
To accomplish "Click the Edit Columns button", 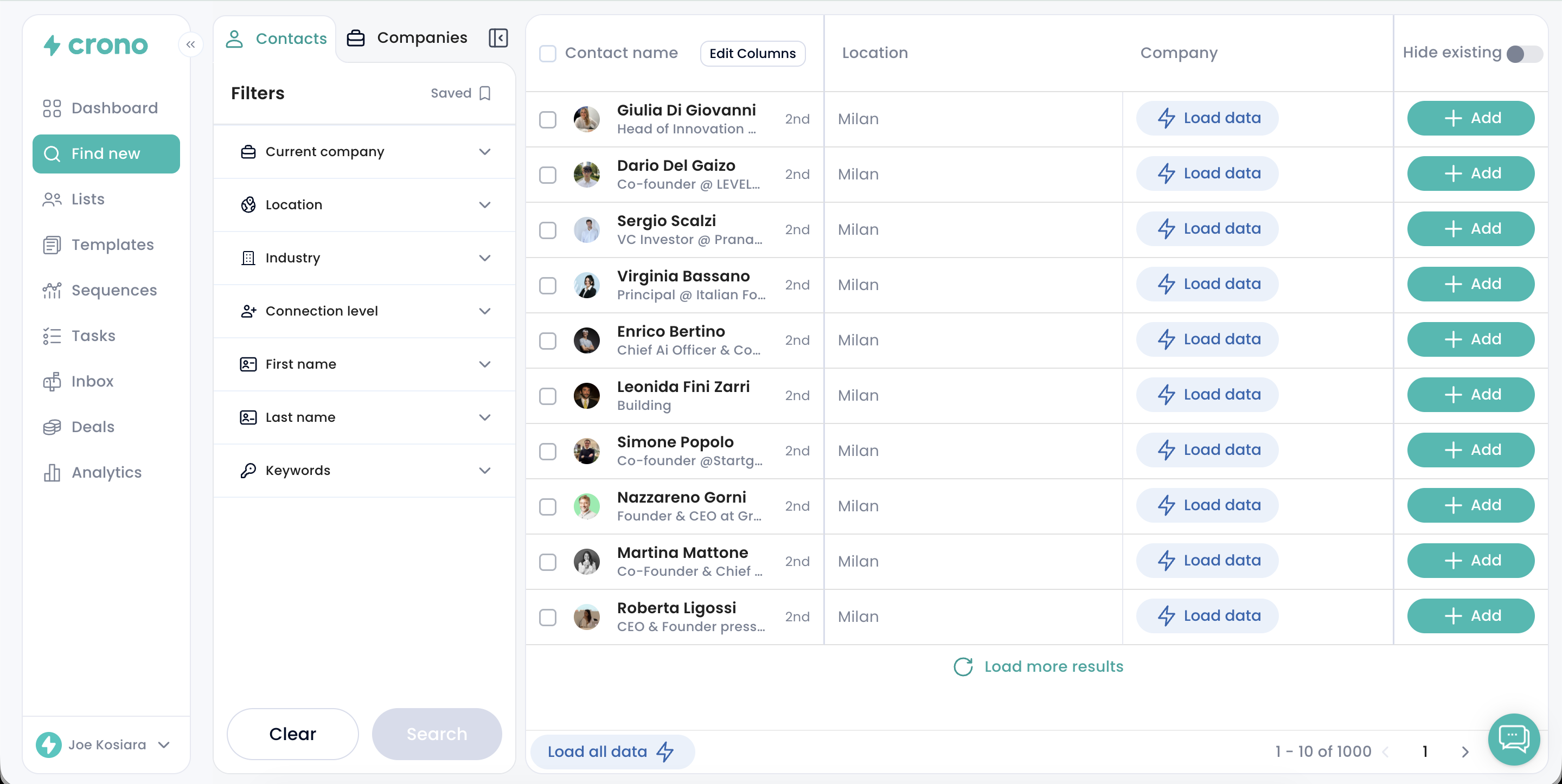I will pos(752,53).
